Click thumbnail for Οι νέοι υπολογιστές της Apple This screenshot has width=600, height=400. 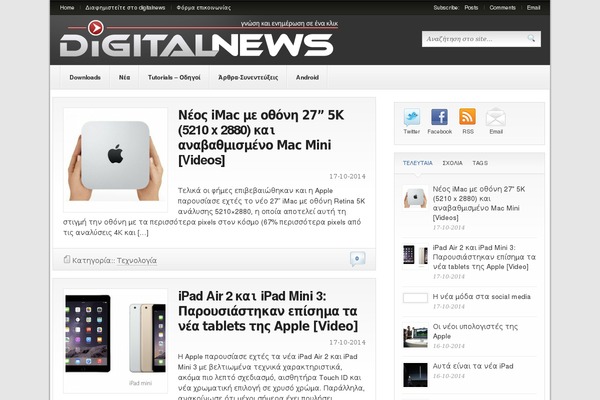[415, 336]
